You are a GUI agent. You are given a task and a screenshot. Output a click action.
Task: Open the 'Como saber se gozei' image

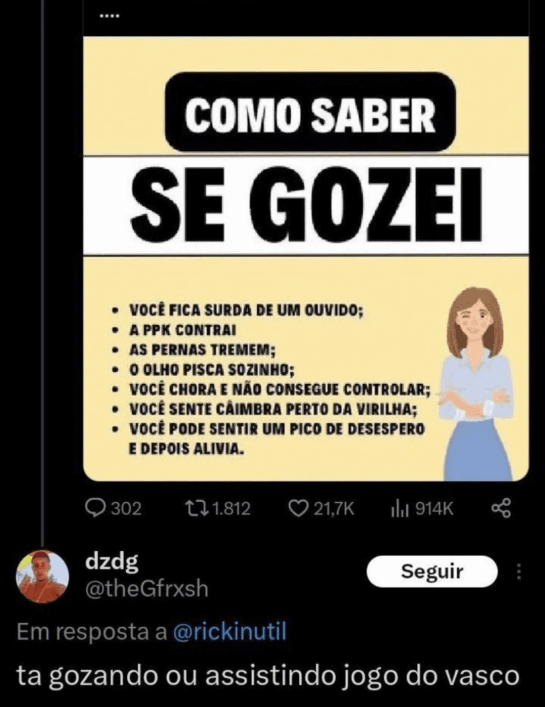click(306, 259)
